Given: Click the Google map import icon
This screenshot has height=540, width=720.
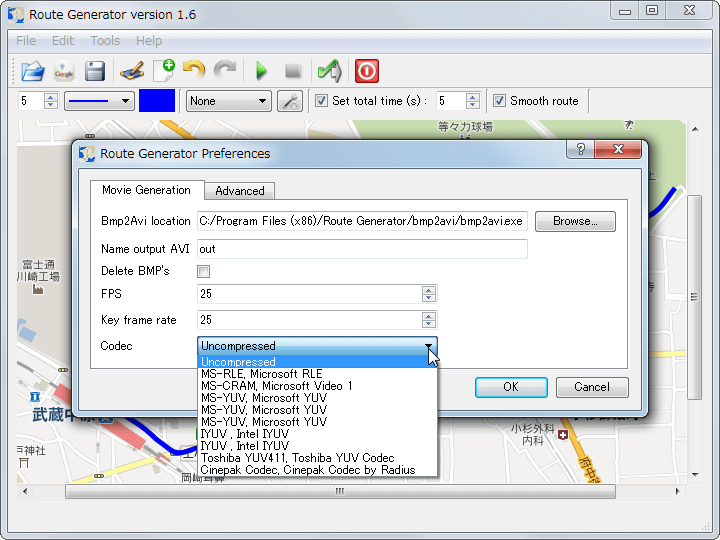Looking at the screenshot, I should coord(64,71).
